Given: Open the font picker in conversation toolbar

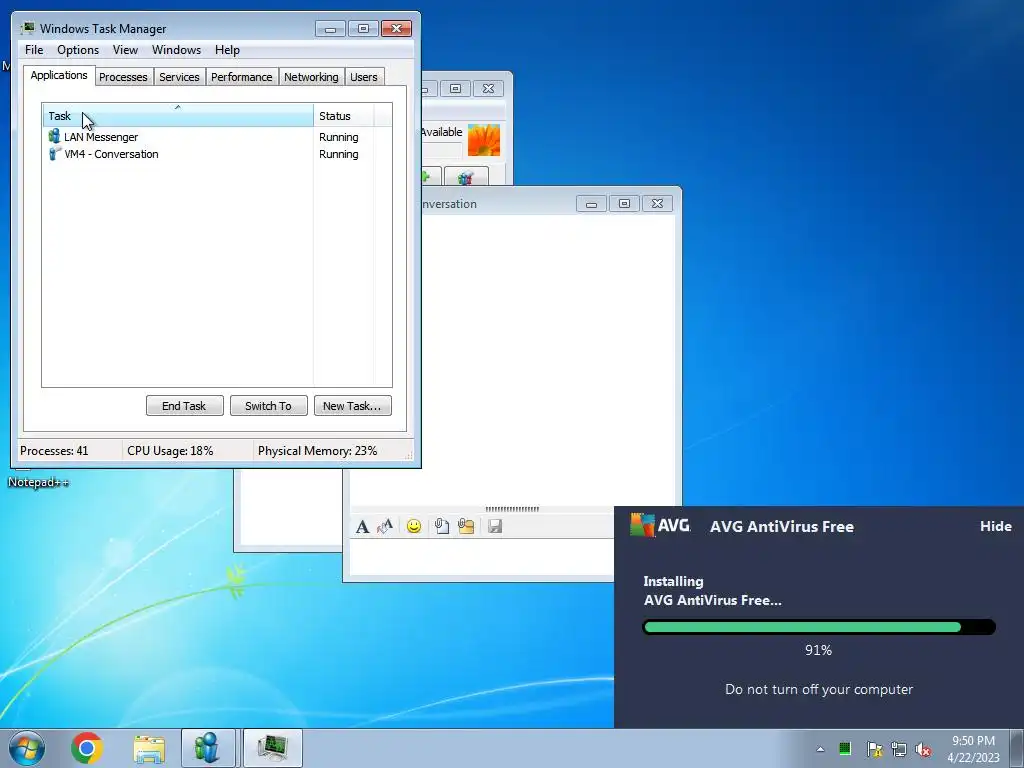Looking at the screenshot, I should click(x=362, y=526).
